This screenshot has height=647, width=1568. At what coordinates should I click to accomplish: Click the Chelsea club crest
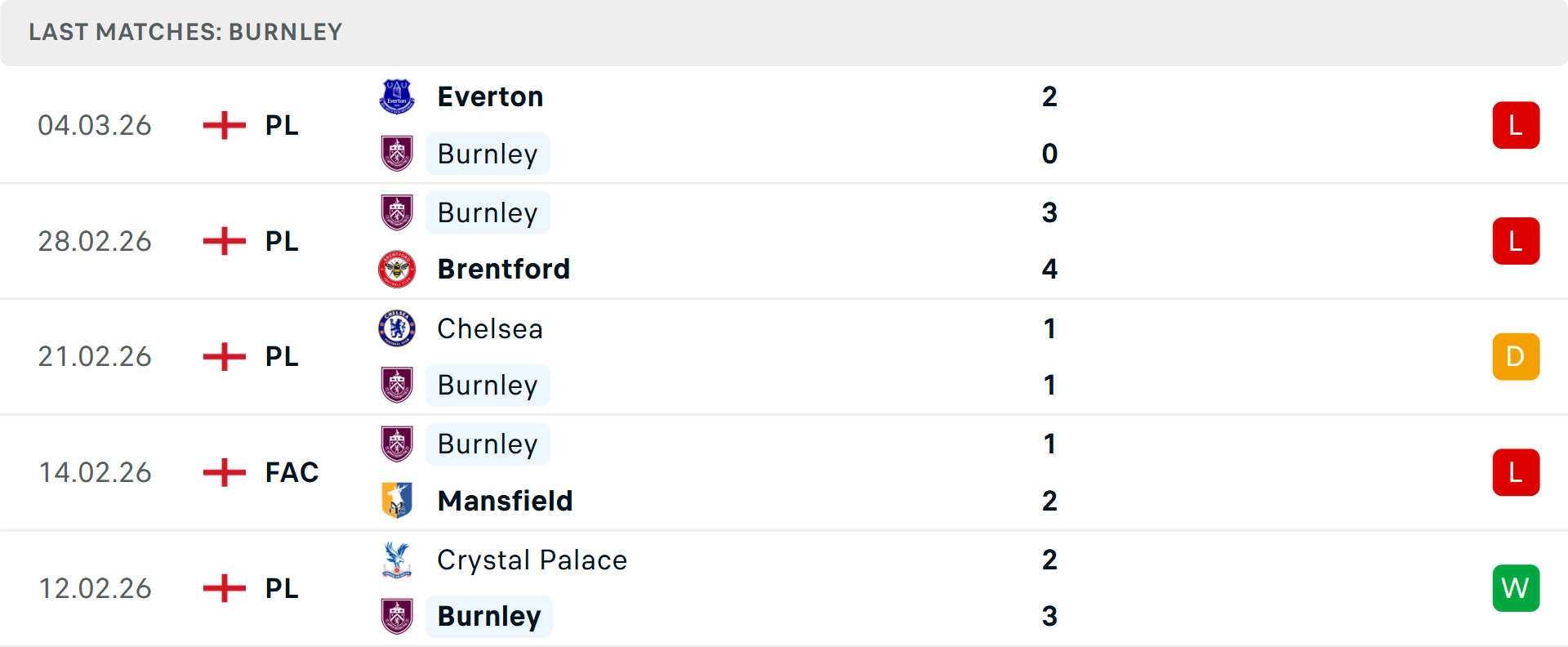coord(397,328)
